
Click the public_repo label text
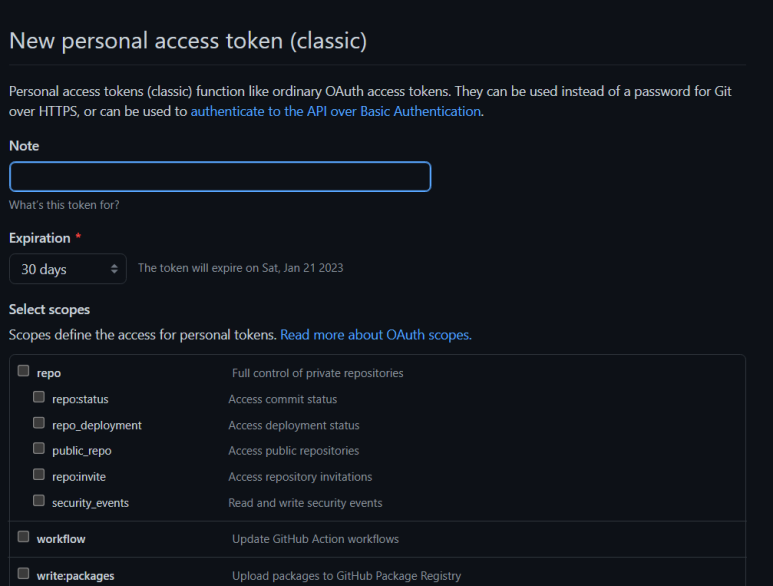[82, 451]
